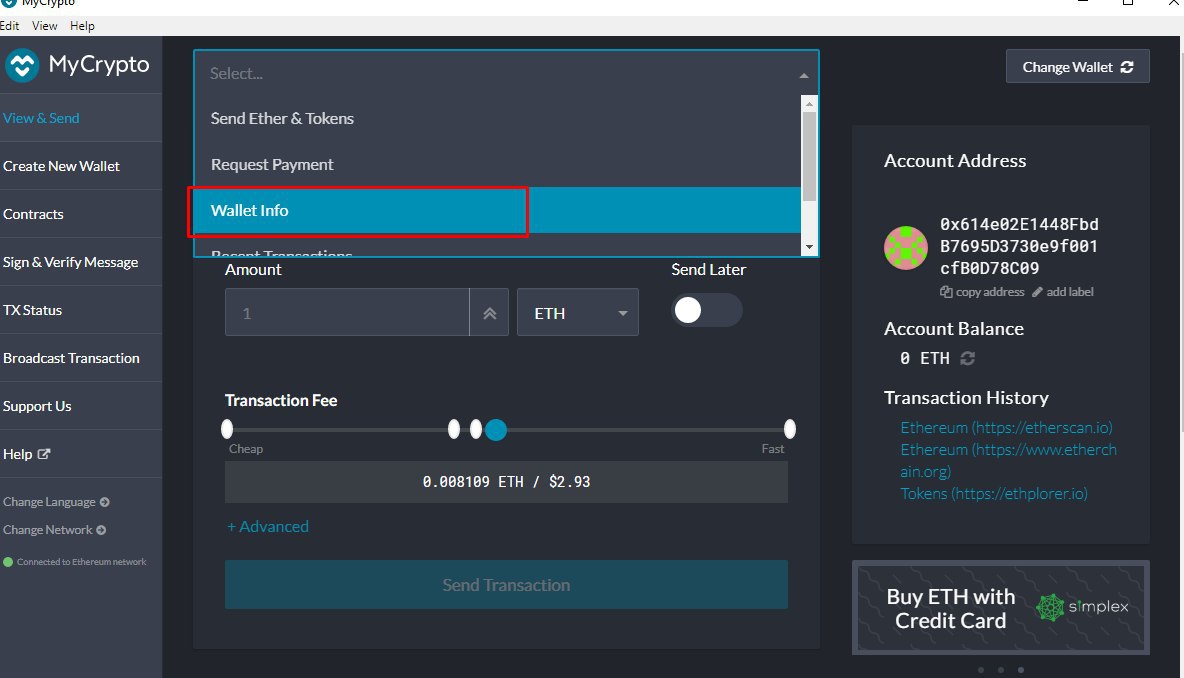Click the Cheap end fee slider mark
The image size is (1184, 678).
coord(227,430)
